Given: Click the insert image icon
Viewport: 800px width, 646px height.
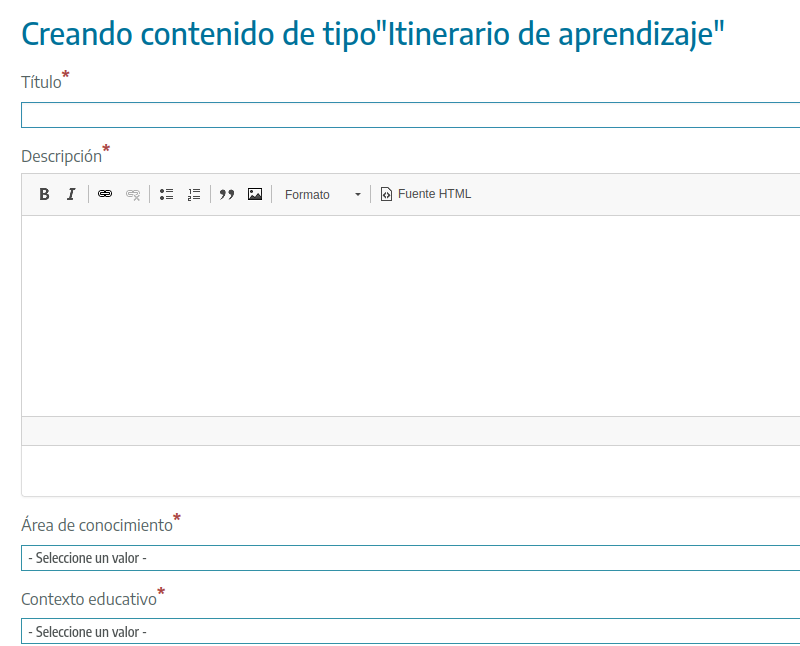Looking at the screenshot, I should tap(255, 194).
